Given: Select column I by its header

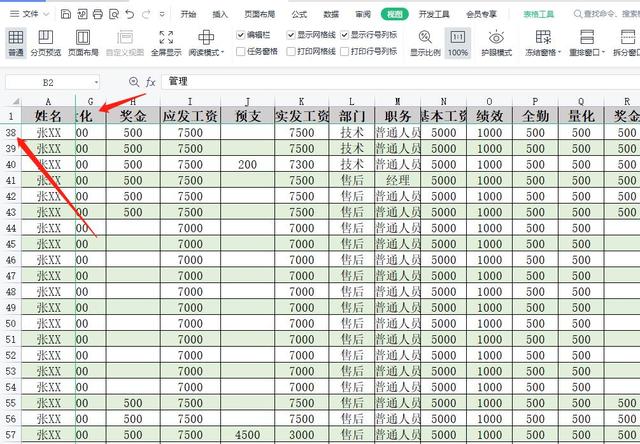Looking at the screenshot, I should tap(190, 101).
